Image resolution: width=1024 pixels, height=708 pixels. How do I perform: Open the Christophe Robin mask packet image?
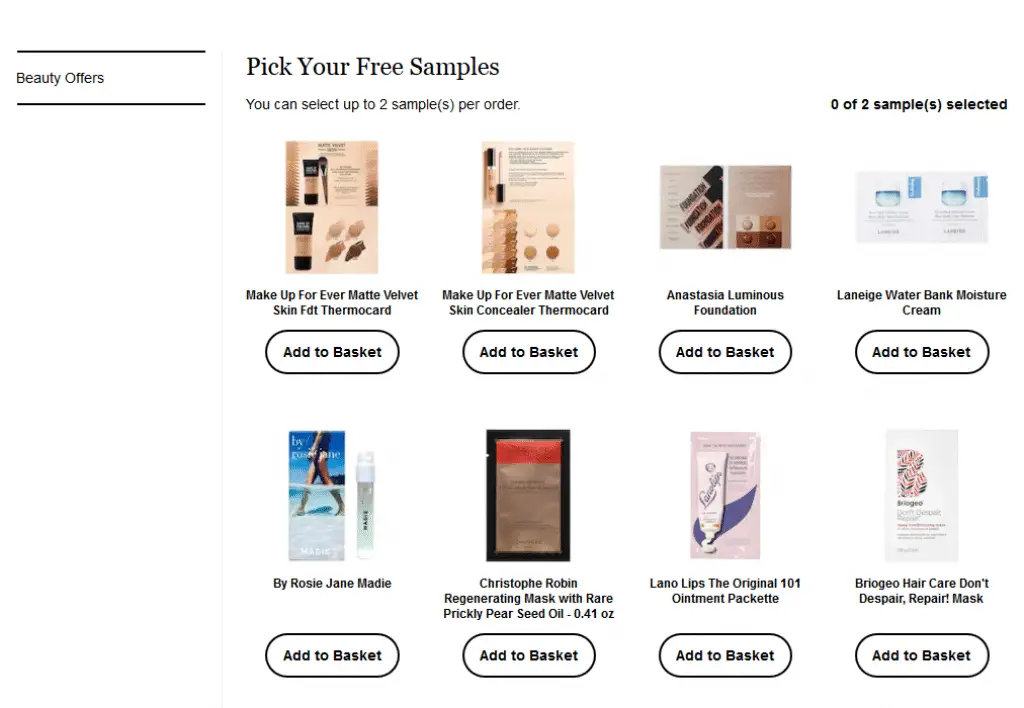pos(528,495)
